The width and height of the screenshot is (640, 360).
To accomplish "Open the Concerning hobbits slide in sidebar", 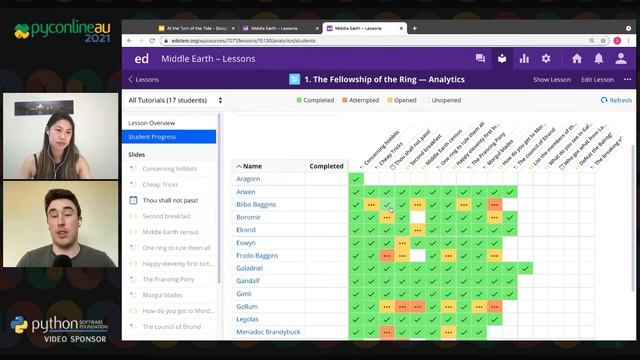I will coord(169,169).
